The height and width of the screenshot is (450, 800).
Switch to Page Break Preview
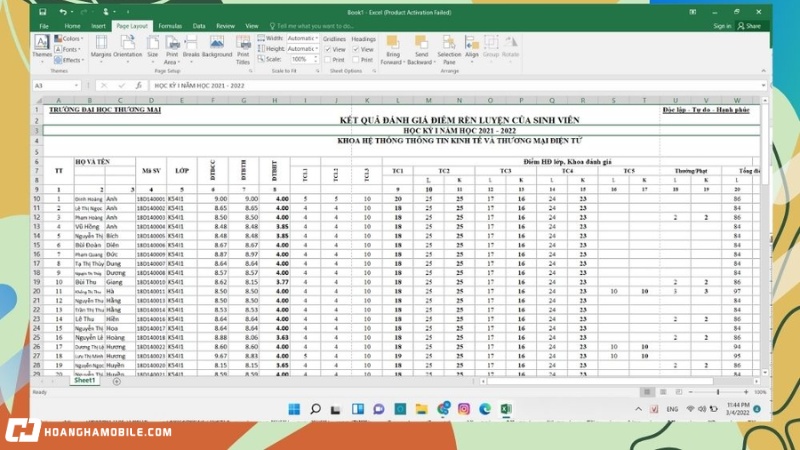tap(679, 392)
